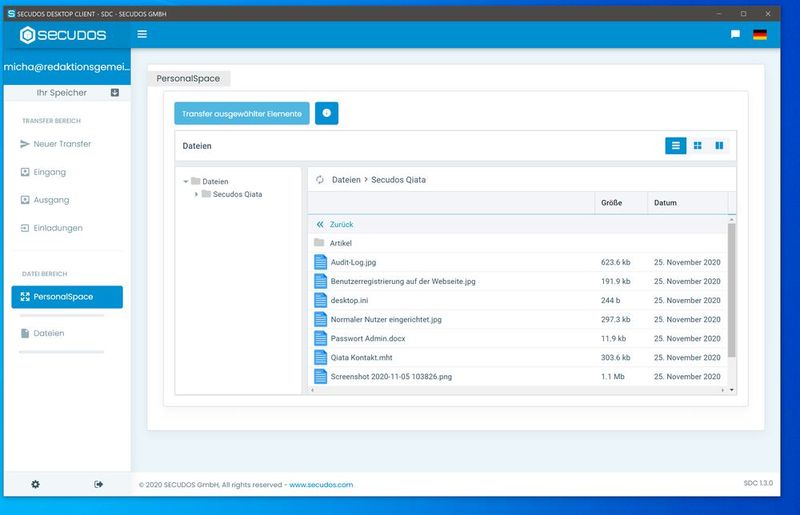Viewport: 800px width, 515px height.
Task: Click the 1.1 Mb size cell
Action: 612,376
